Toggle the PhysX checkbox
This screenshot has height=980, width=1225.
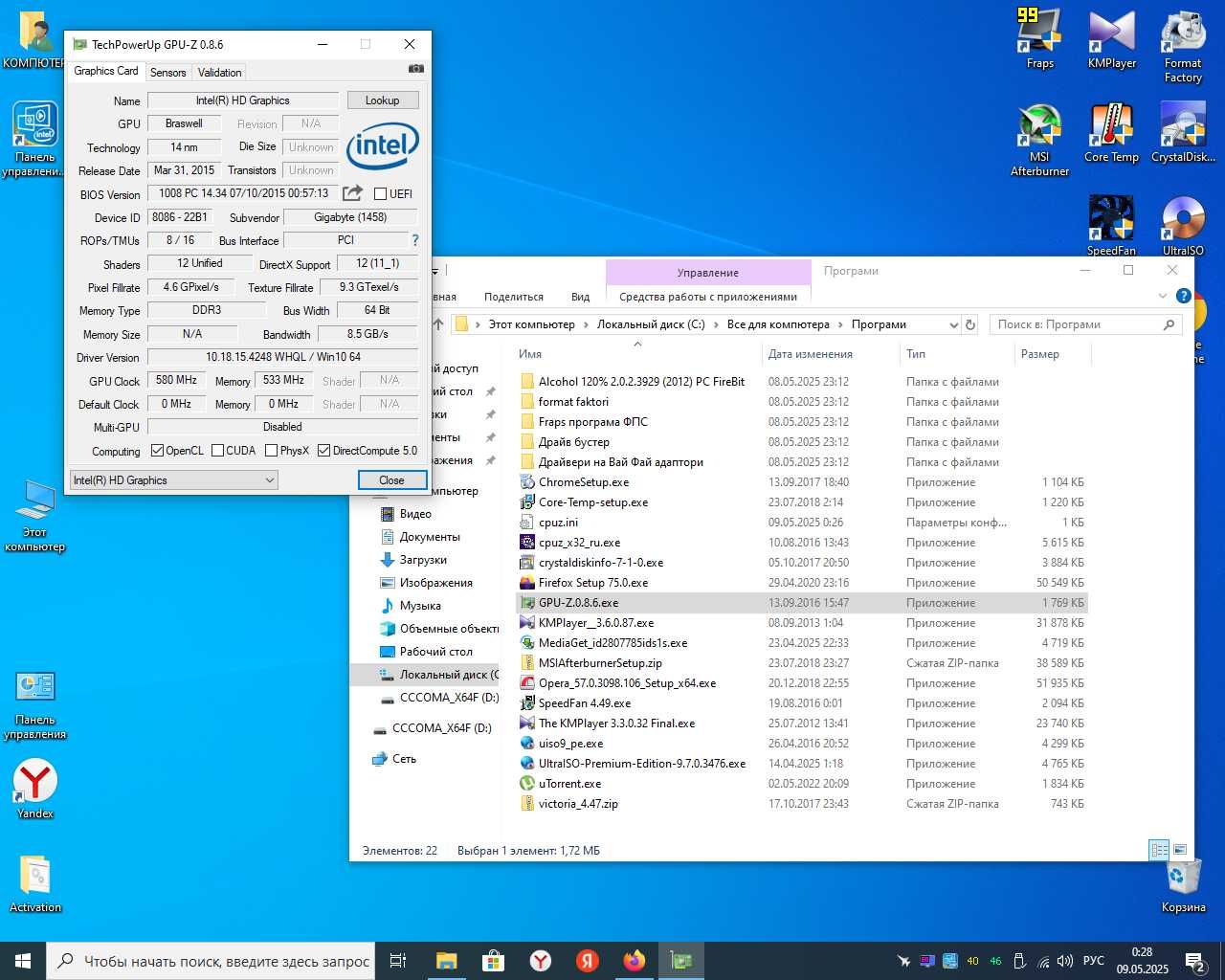[271, 451]
